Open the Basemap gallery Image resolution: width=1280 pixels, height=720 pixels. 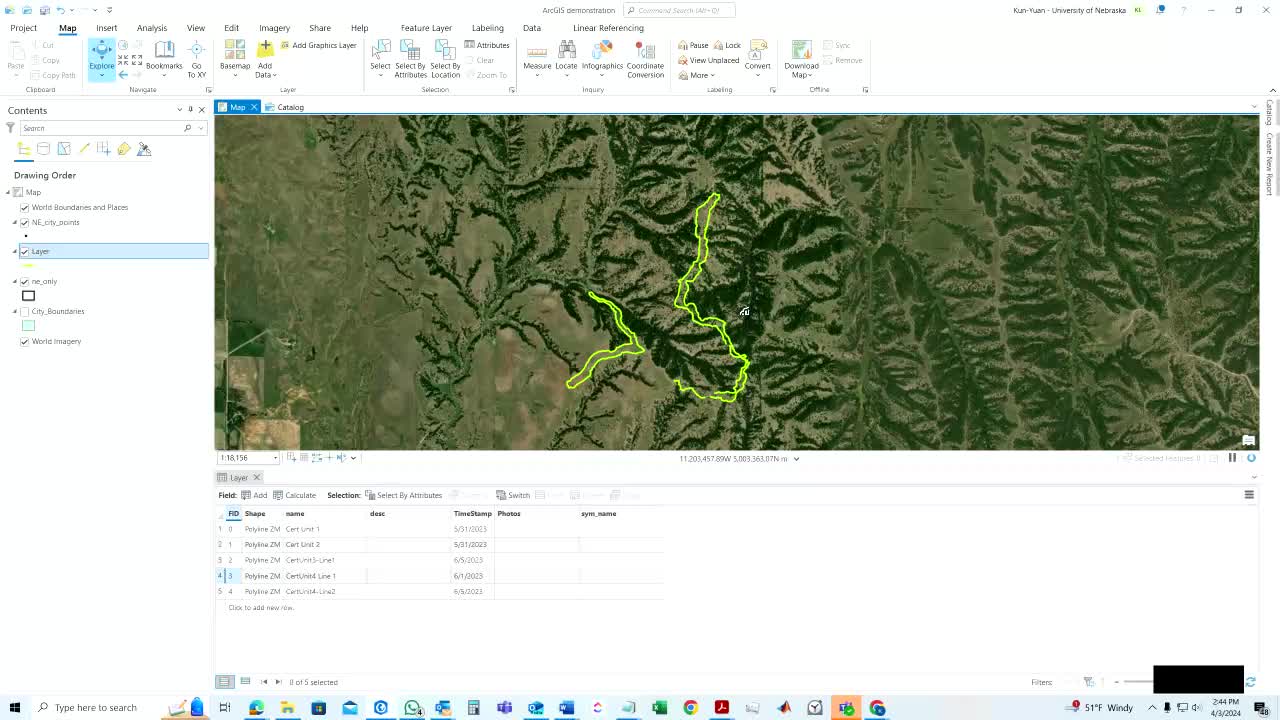[235, 58]
